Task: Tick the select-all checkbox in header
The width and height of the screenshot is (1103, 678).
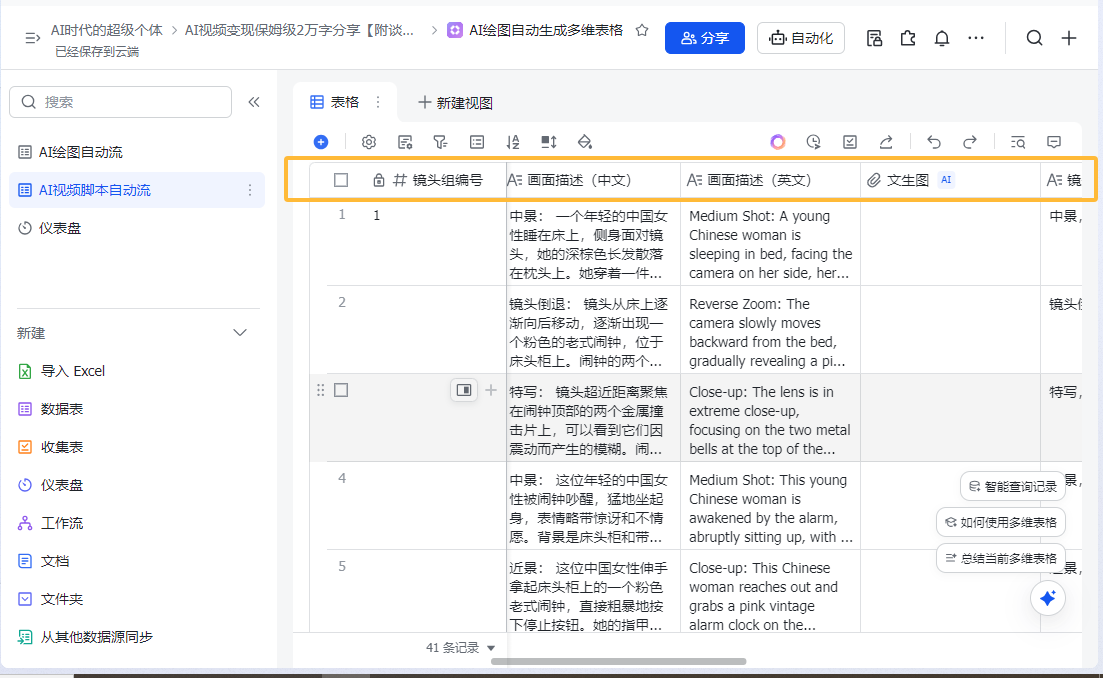Action: pyautogui.click(x=341, y=180)
